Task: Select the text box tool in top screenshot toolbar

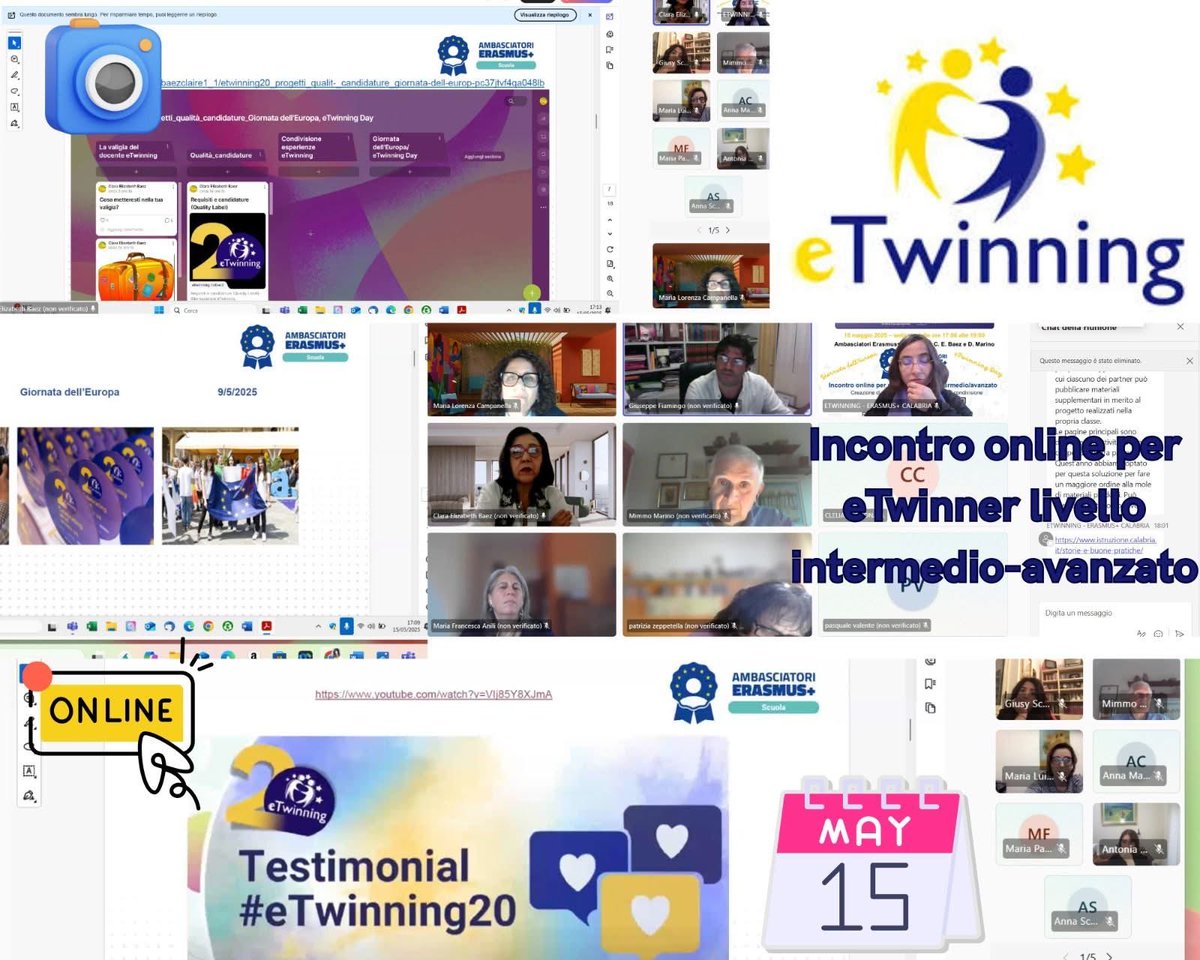Action: [14, 107]
